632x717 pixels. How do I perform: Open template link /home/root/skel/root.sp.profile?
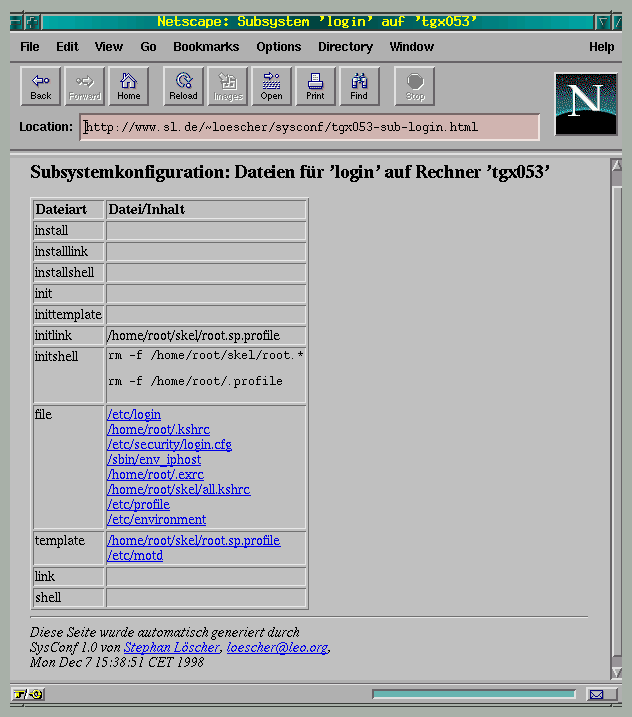[x=194, y=540]
